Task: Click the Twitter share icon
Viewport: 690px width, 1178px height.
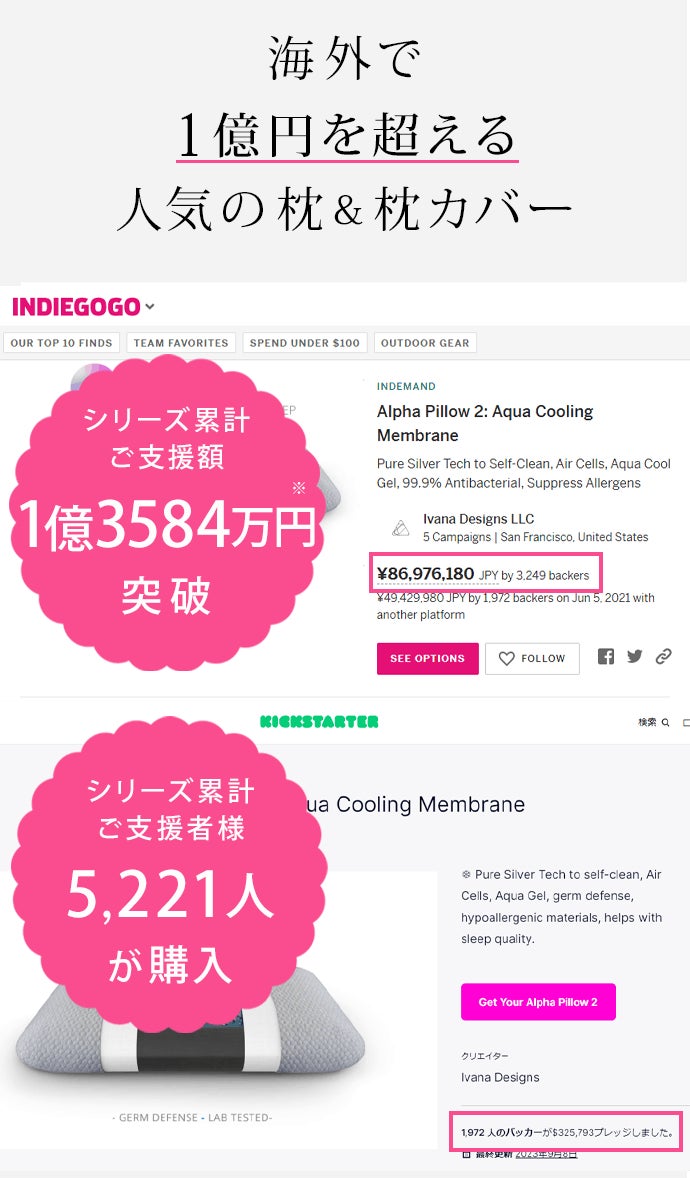Action: pyautogui.click(x=634, y=657)
